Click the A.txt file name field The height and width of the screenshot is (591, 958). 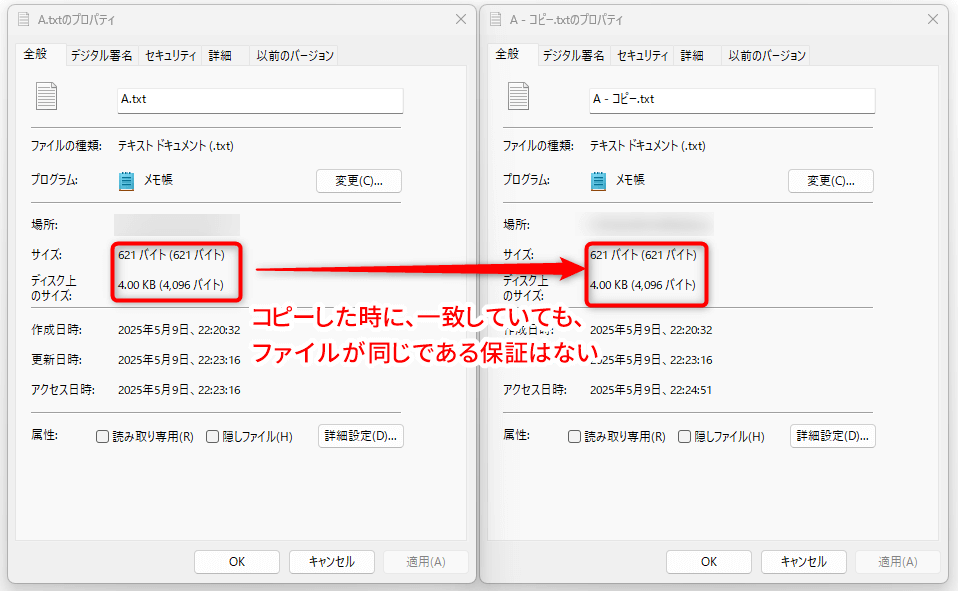[x=260, y=100]
